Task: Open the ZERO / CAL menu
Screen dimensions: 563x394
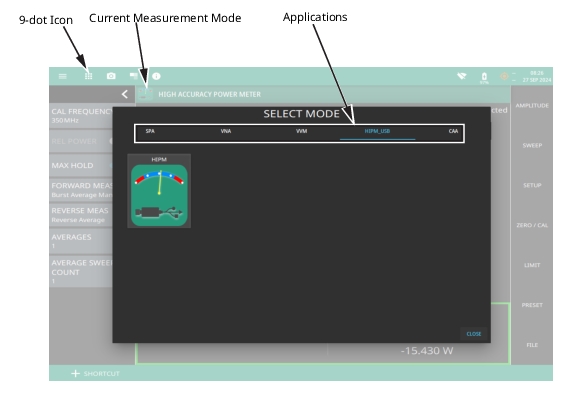Action: coord(532,225)
